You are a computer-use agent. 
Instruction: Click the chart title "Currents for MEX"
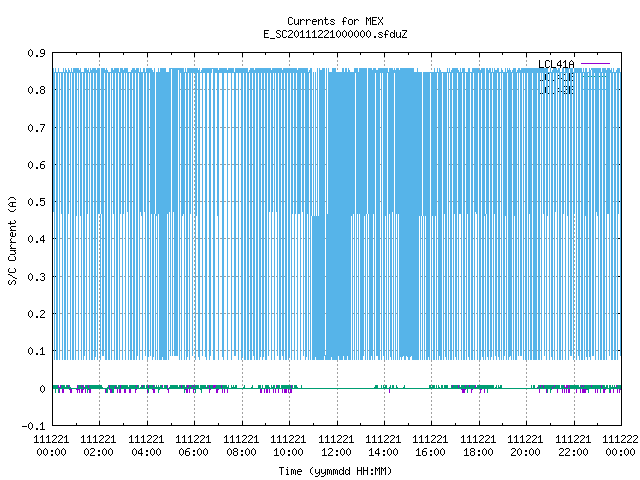[x=335, y=21]
